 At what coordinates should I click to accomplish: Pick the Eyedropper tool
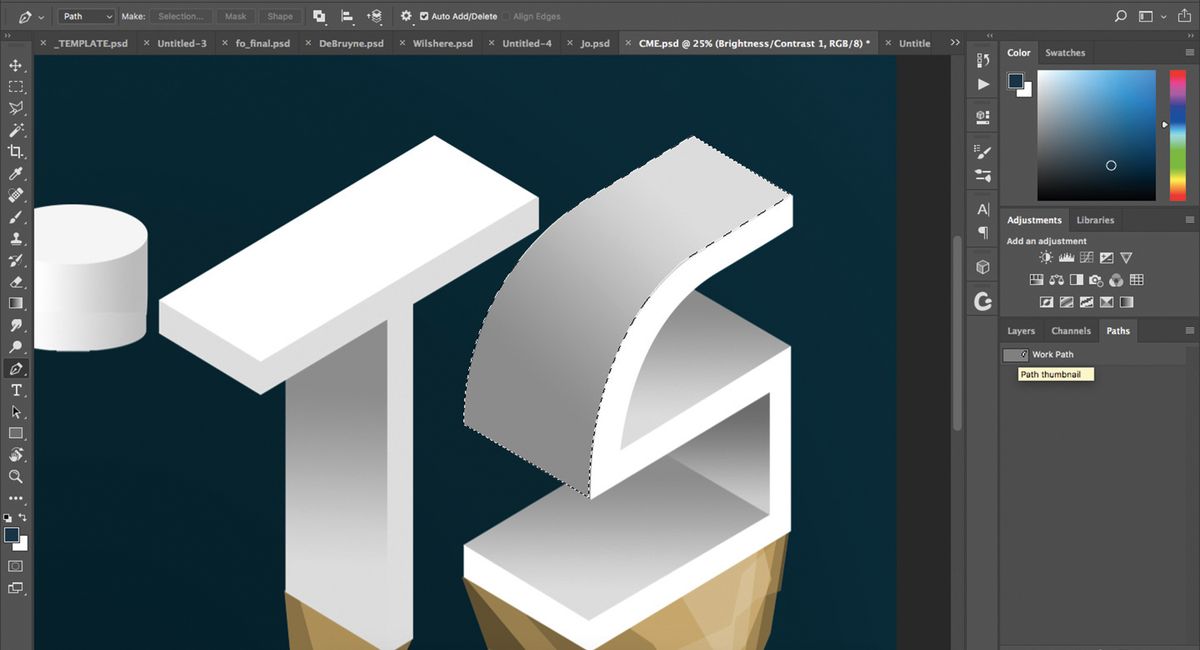click(x=15, y=173)
